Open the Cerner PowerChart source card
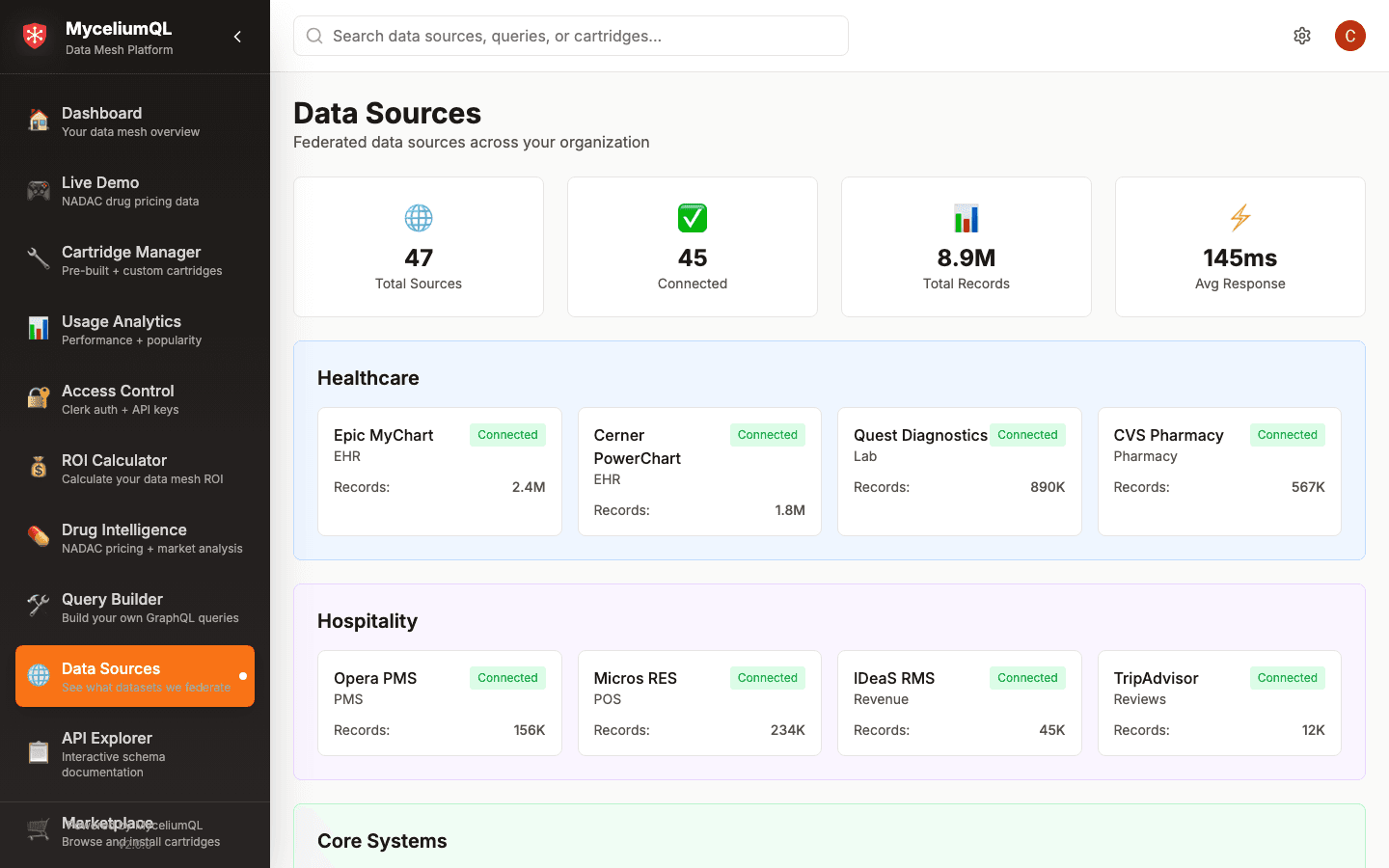 (x=699, y=472)
